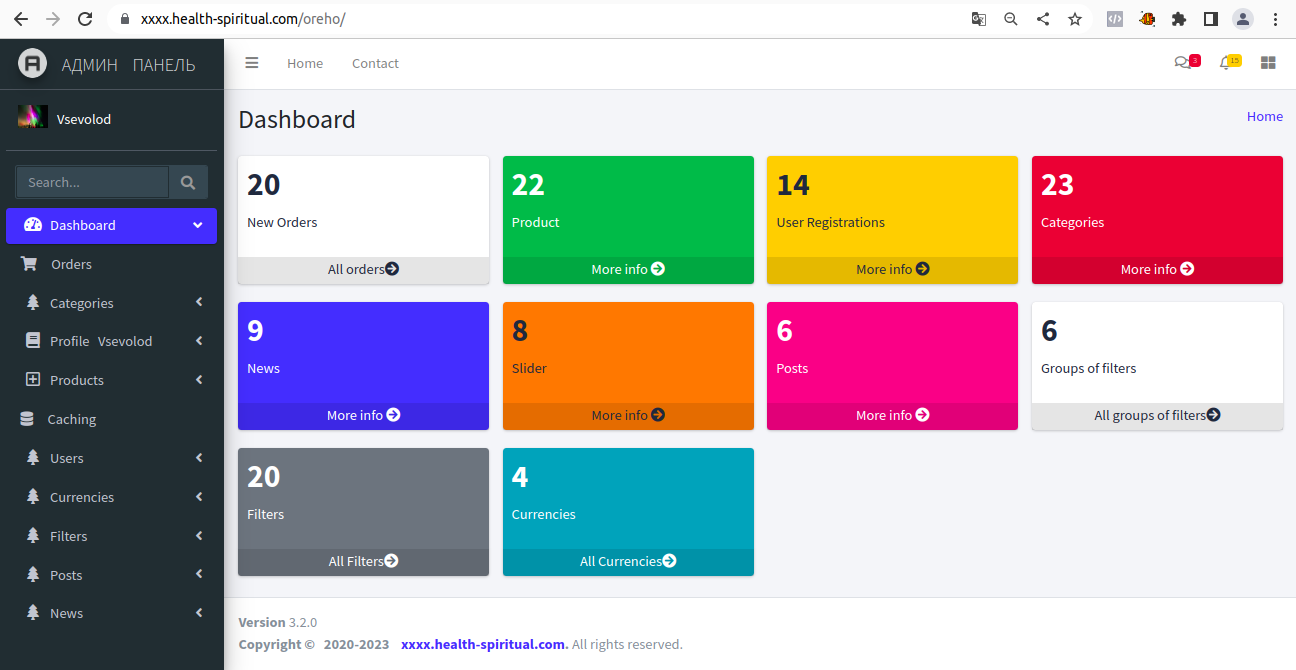Image resolution: width=1296 pixels, height=670 pixels.
Task: Click More info on the Product card
Action: pos(628,269)
